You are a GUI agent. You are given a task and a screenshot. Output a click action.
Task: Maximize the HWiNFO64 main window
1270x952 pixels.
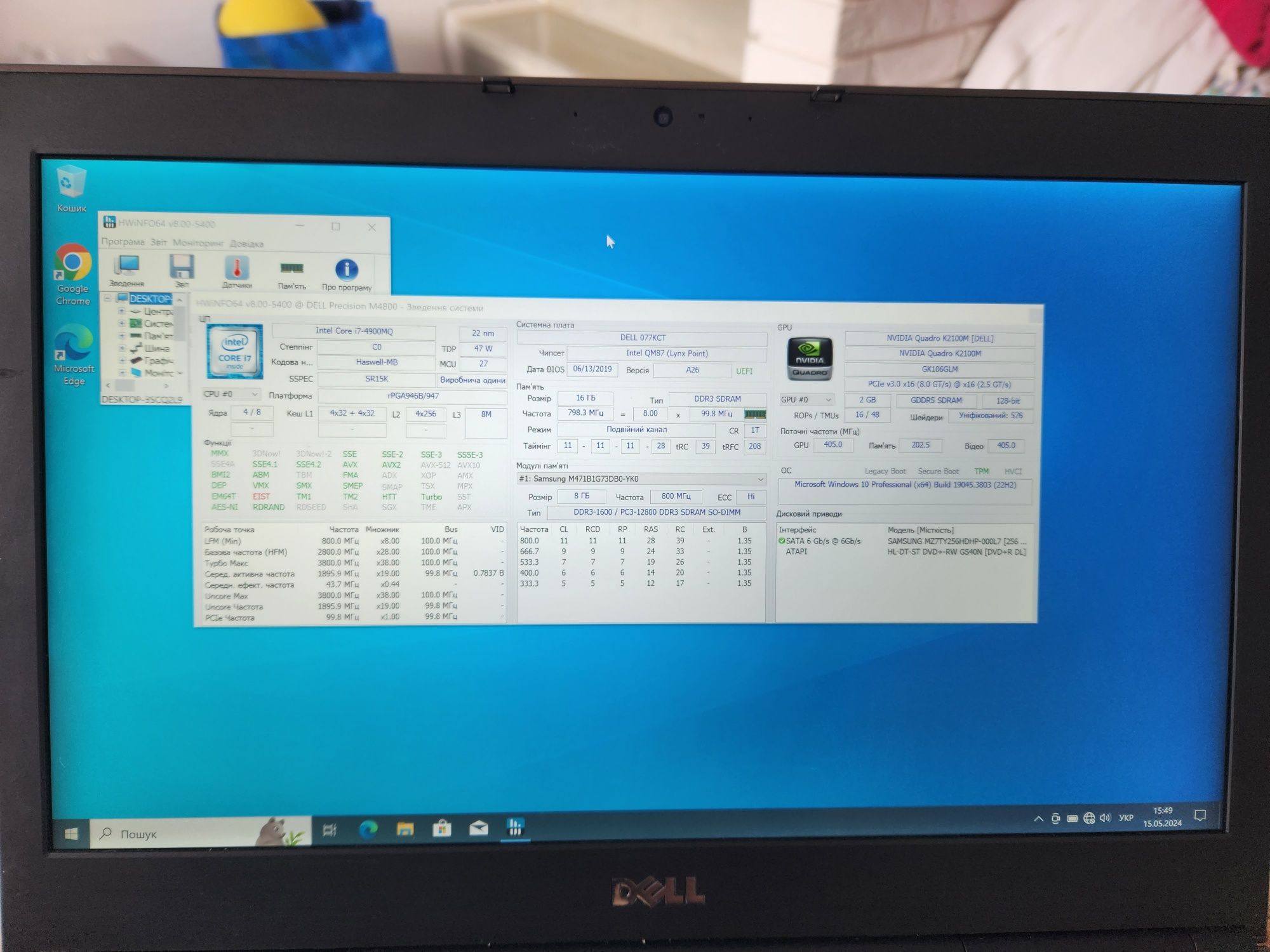336,227
